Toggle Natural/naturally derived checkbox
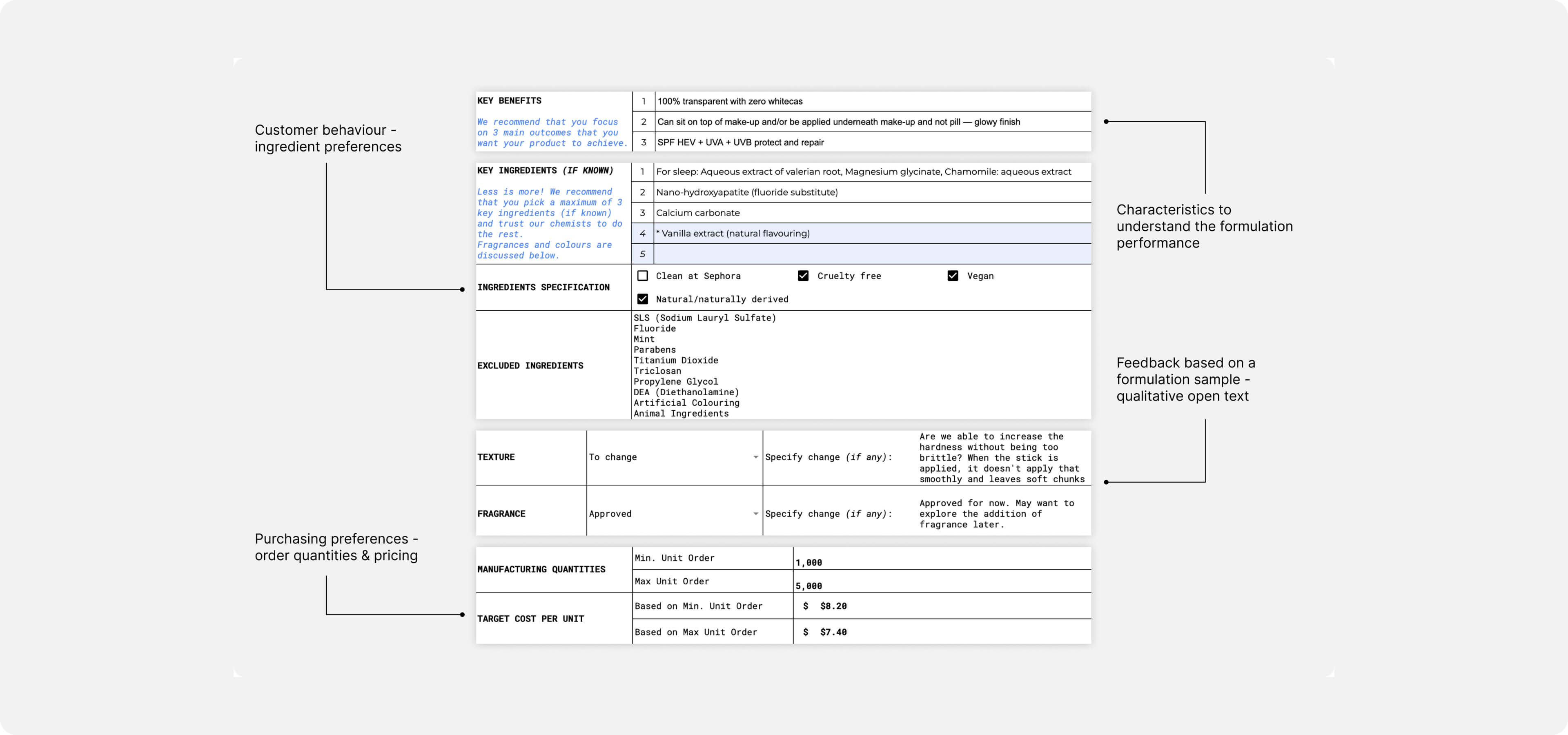This screenshot has height=735, width=1568. click(642, 299)
